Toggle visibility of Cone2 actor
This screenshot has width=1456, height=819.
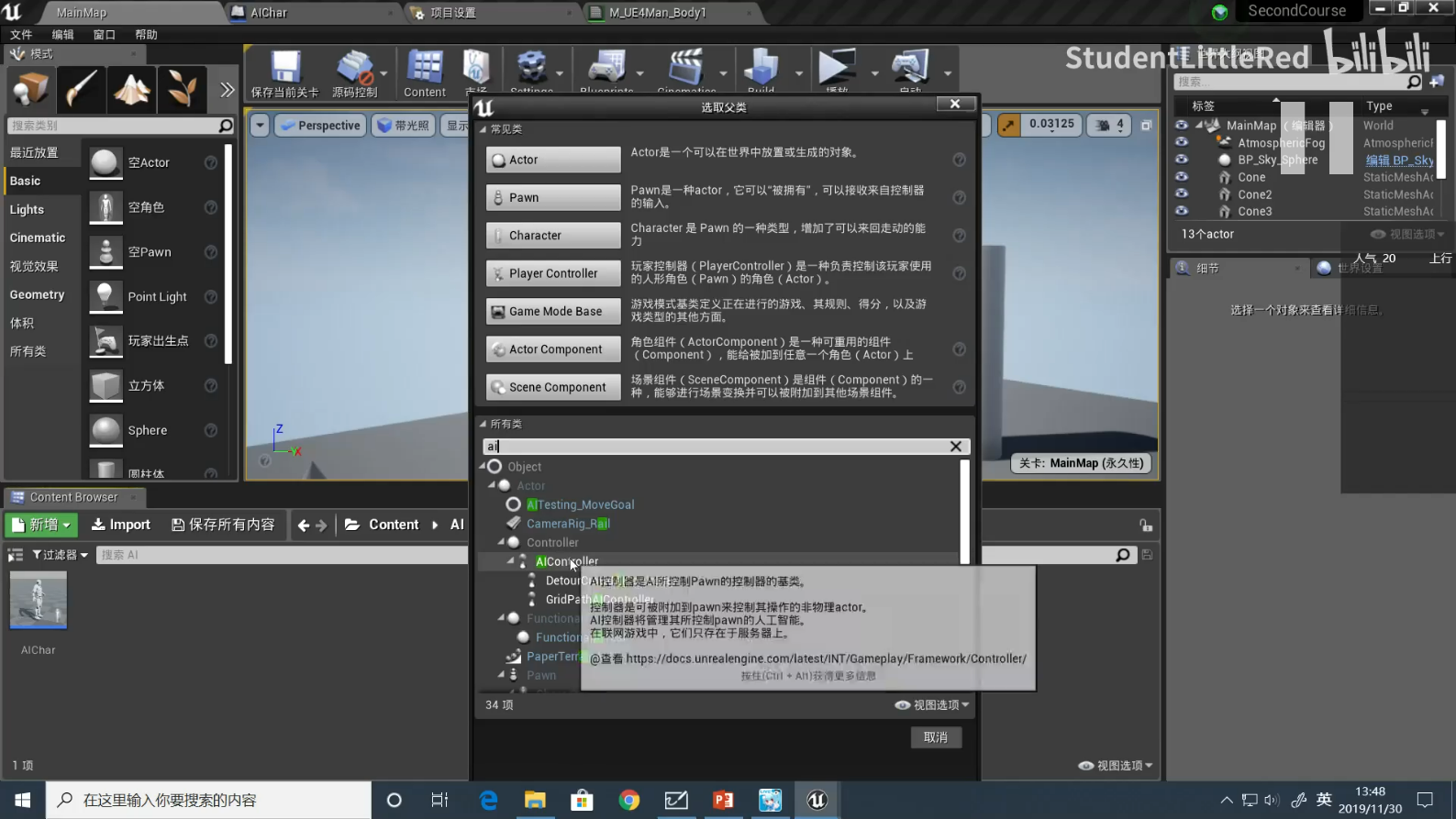coord(1182,194)
